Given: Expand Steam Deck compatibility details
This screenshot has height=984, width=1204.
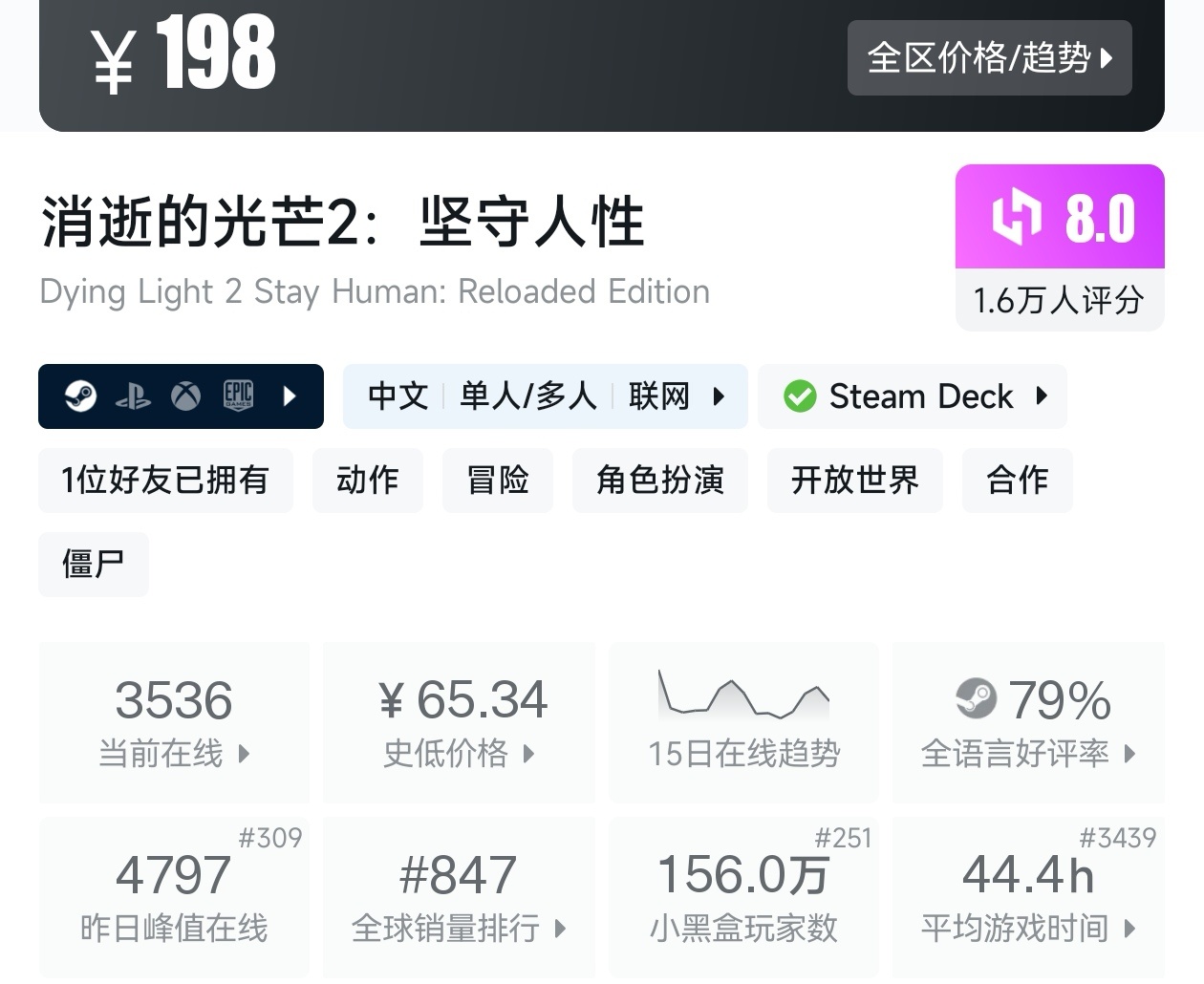Looking at the screenshot, I should point(1043,396).
